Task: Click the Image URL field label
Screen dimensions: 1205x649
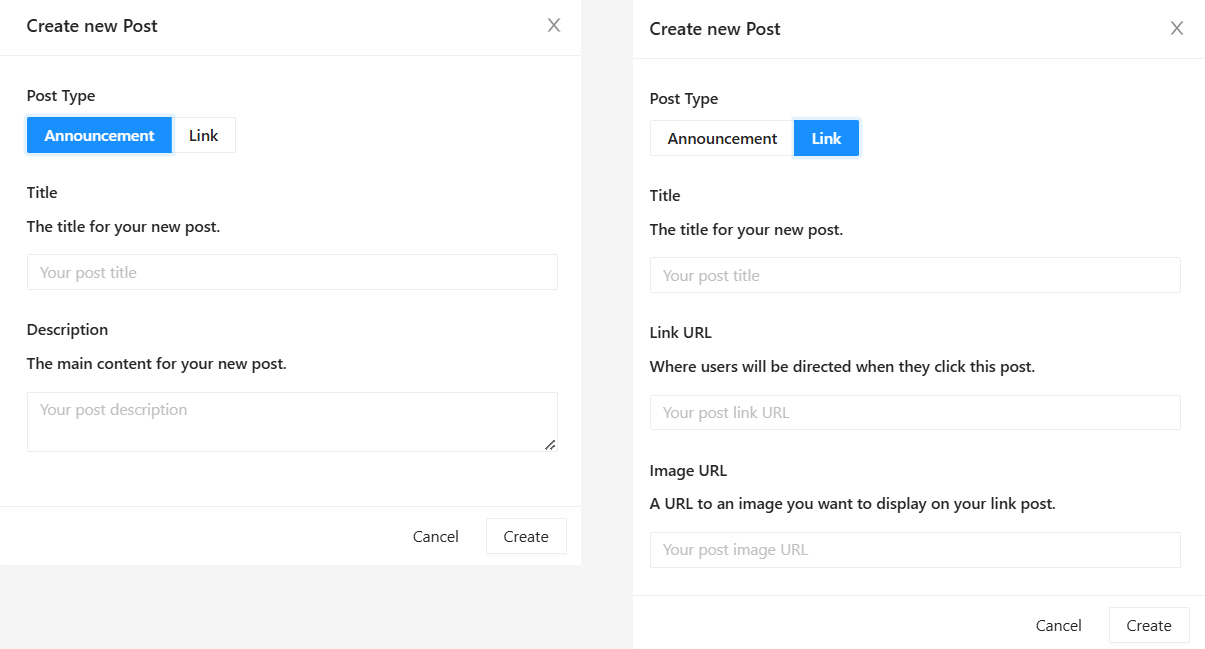Action: [688, 470]
